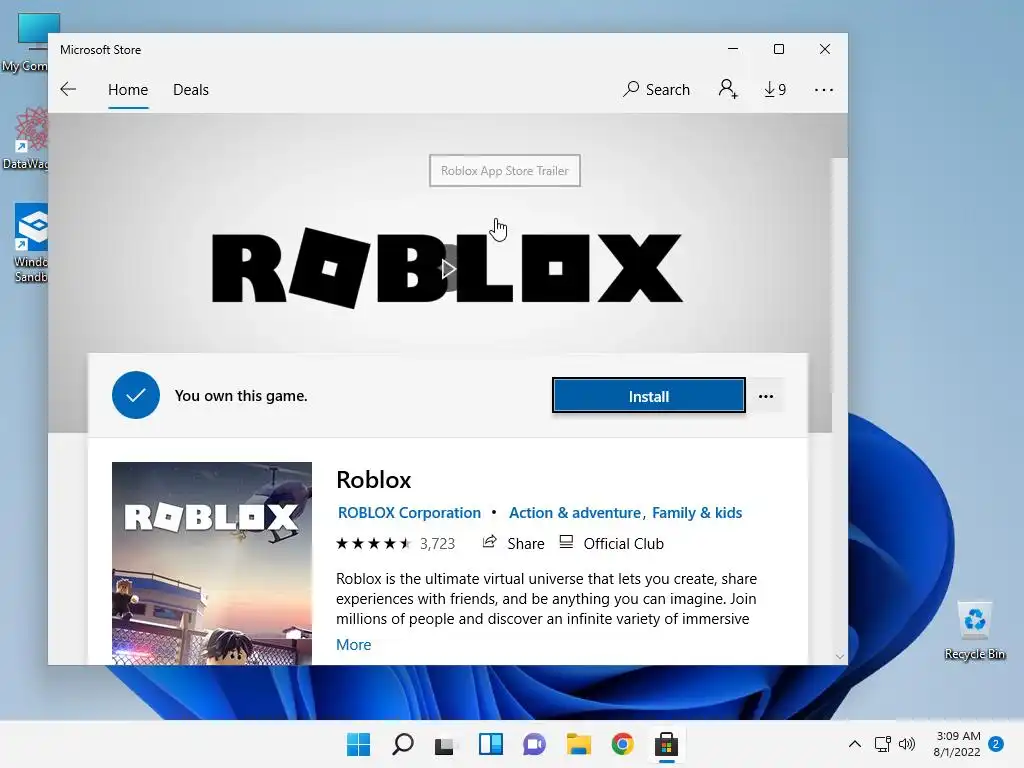Click the blue checkmark ownership icon
The width and height of the screenshot is (1024, 768).
pos(136,395)
